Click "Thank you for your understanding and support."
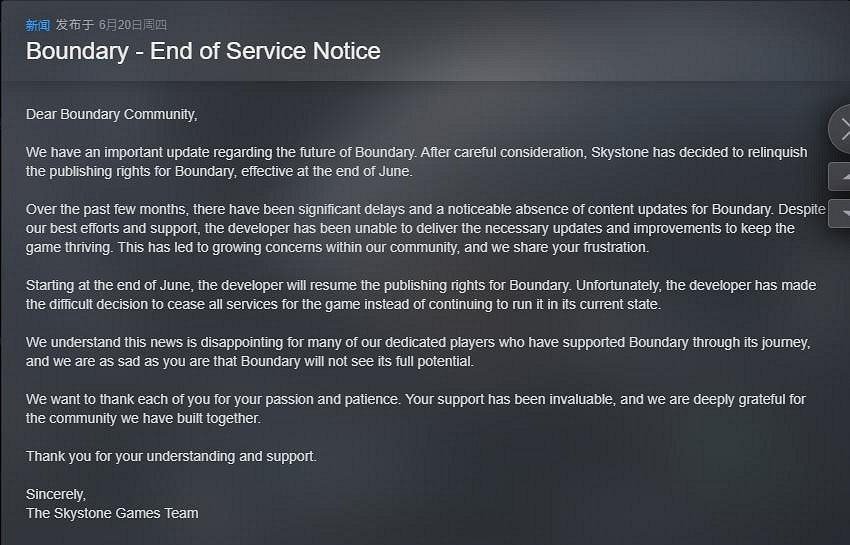 pyautogui.click(x=171, y=456)
